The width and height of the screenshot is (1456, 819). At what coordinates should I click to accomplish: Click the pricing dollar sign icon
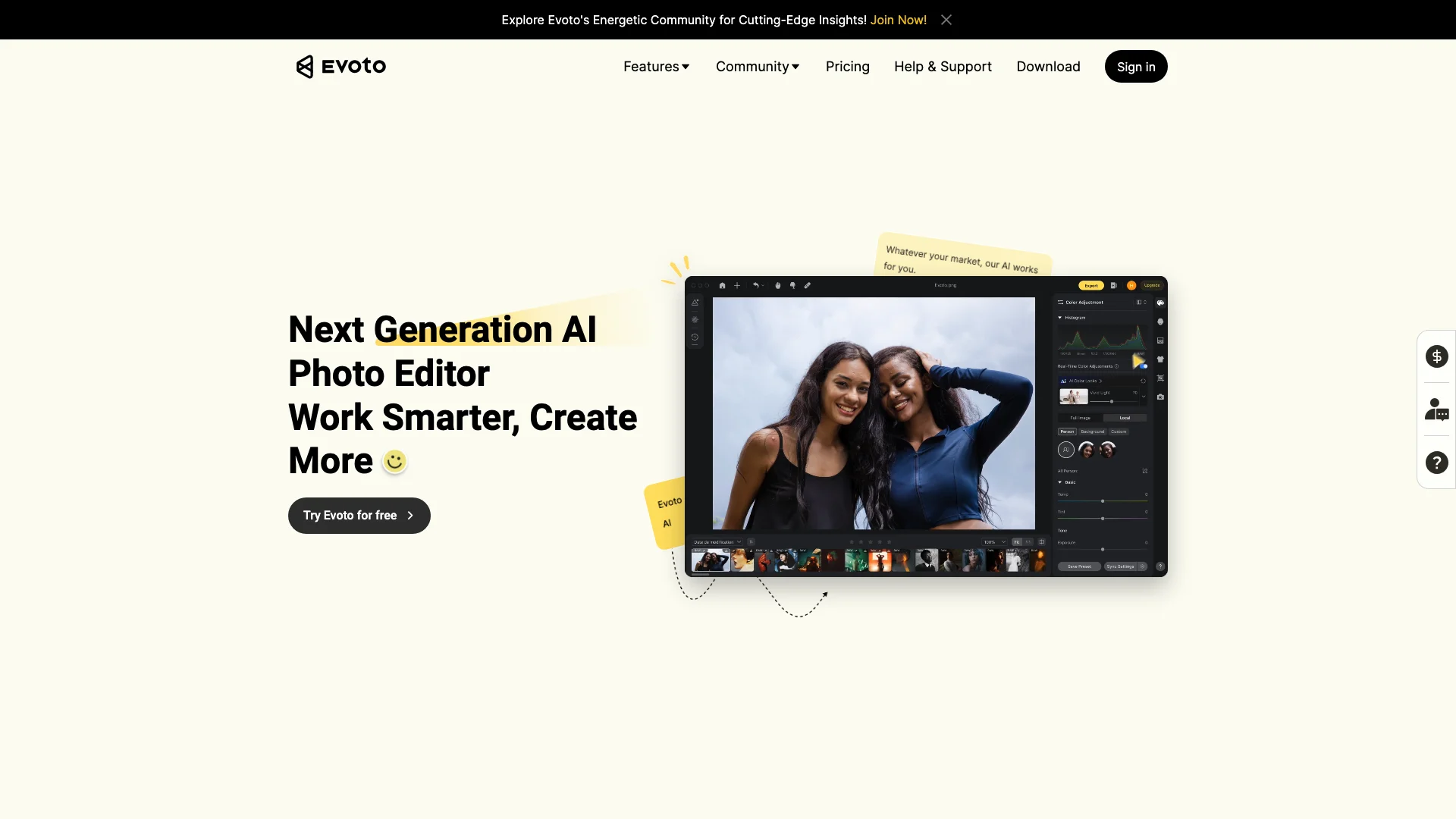coord(1437,356)
